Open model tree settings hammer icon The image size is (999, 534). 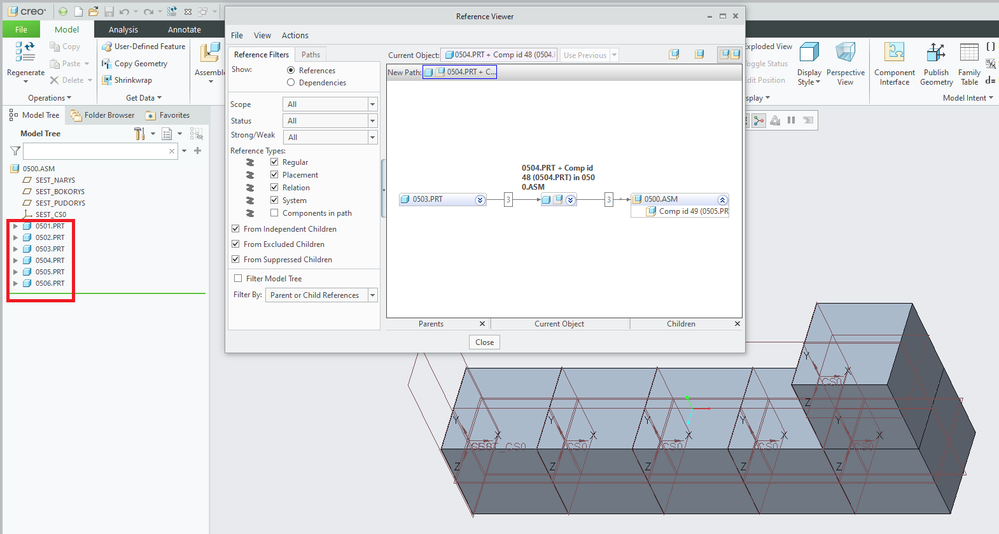pos(141,133)
